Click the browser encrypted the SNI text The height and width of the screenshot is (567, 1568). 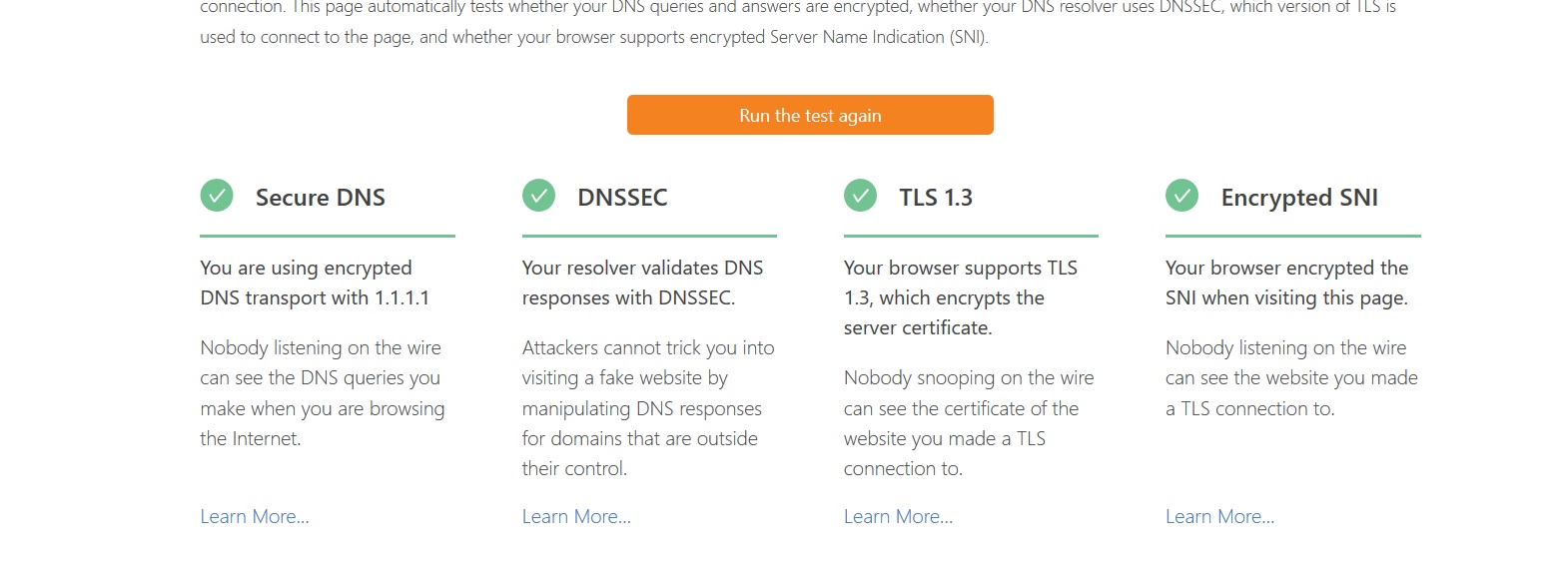tap(1286, 283)
